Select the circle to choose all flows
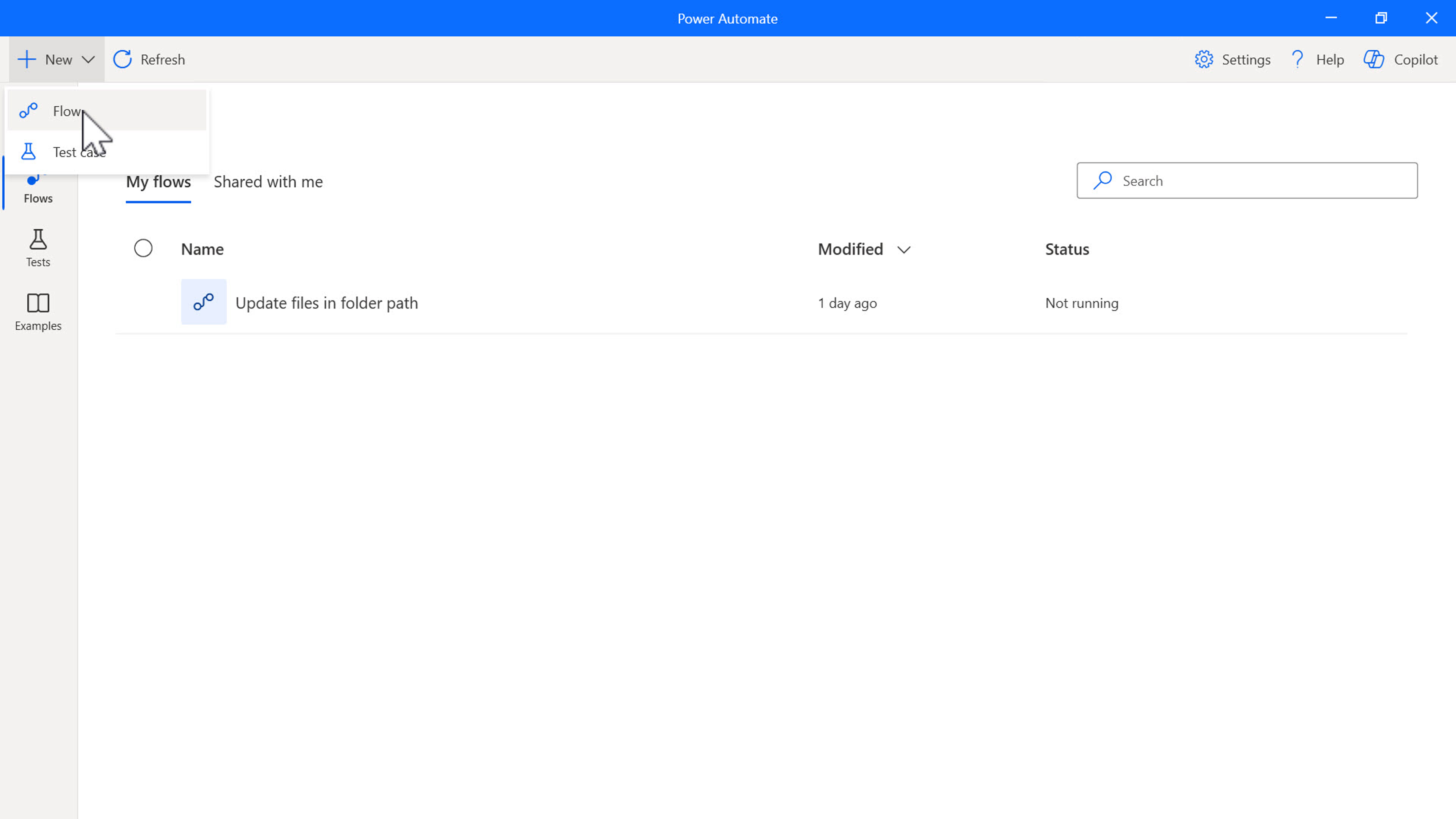 (143, 248)
